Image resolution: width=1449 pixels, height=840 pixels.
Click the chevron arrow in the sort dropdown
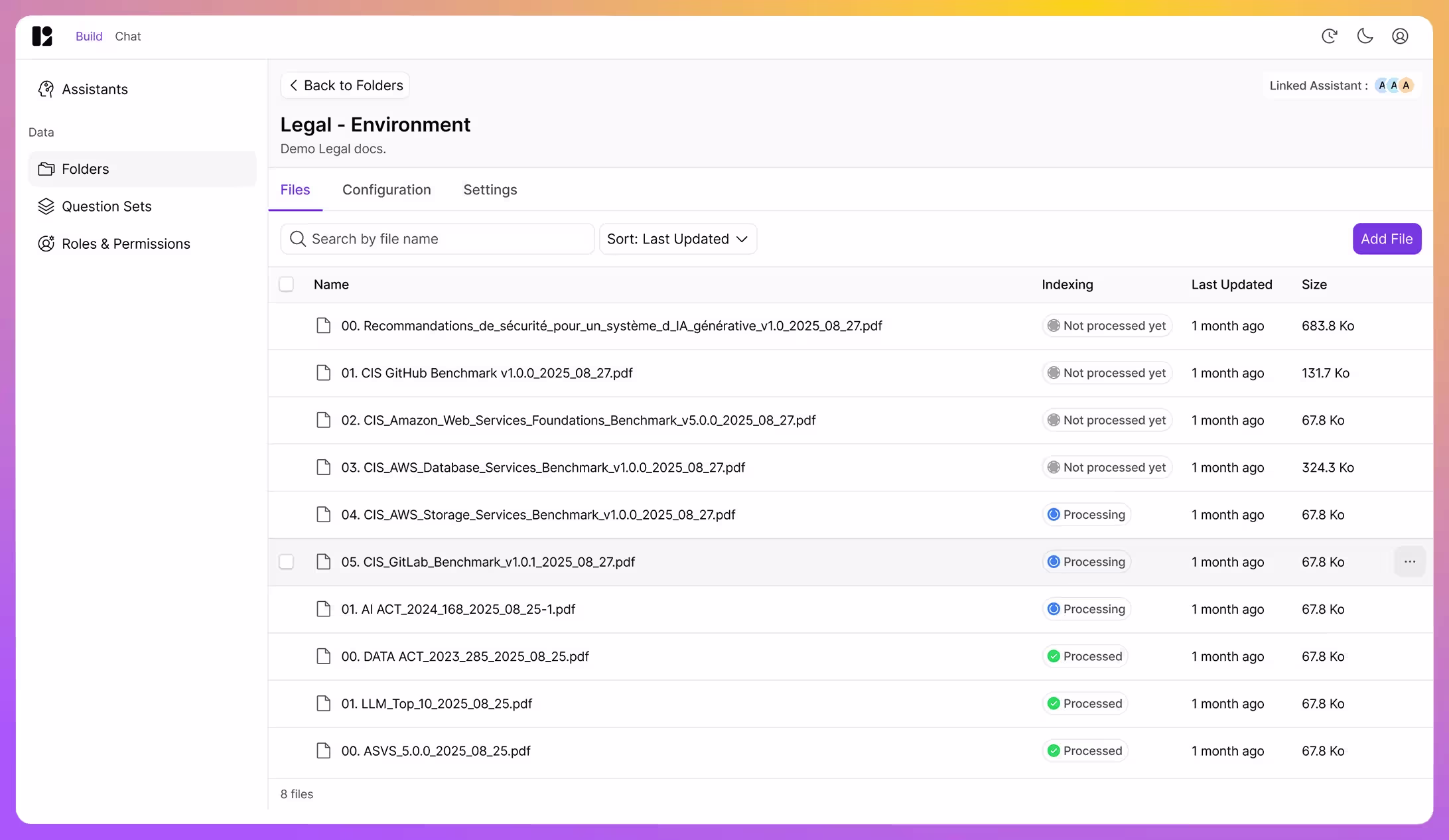tap(742, 239)
